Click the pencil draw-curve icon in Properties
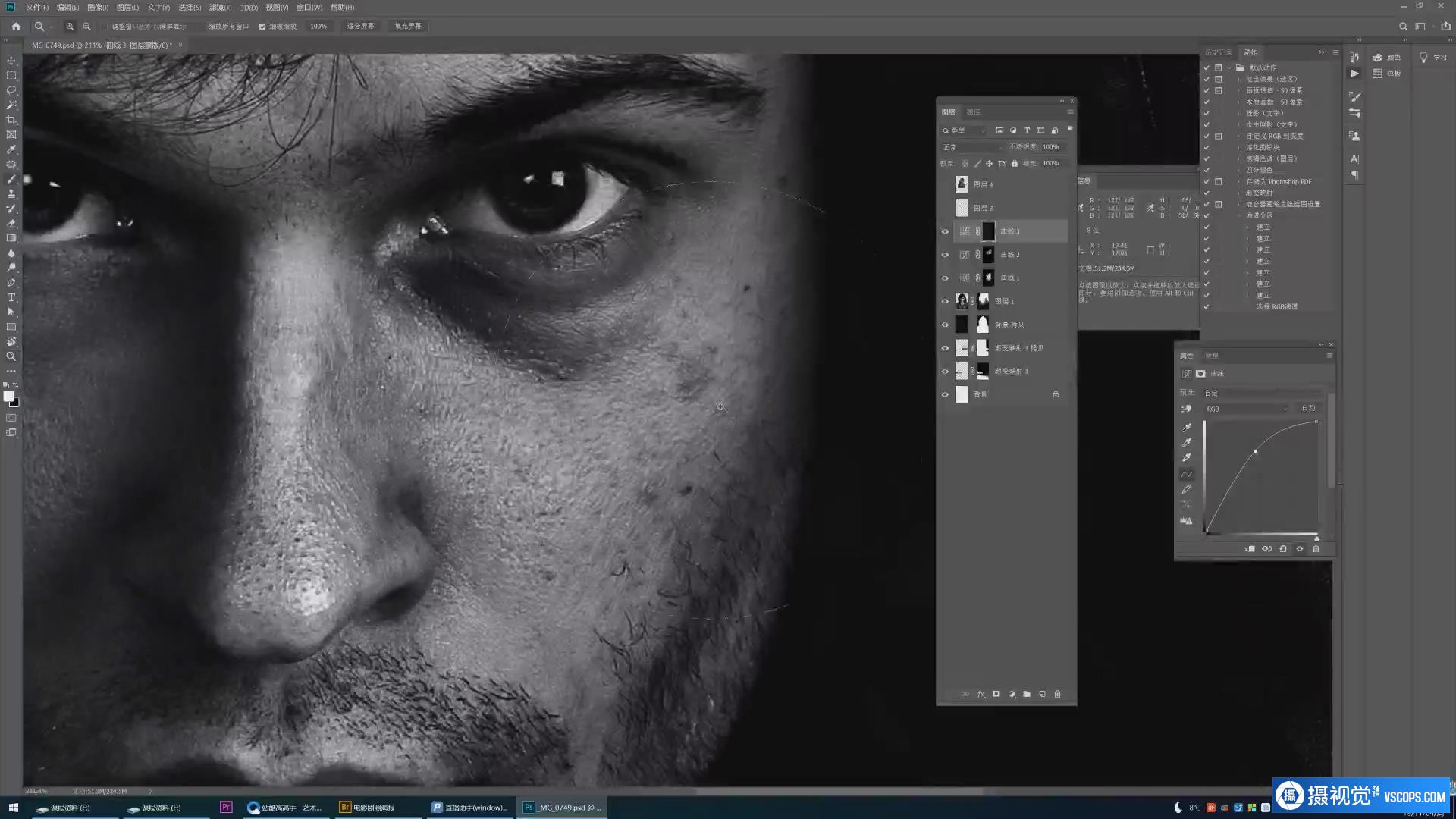1456x819 pixels. [1187, 489]
